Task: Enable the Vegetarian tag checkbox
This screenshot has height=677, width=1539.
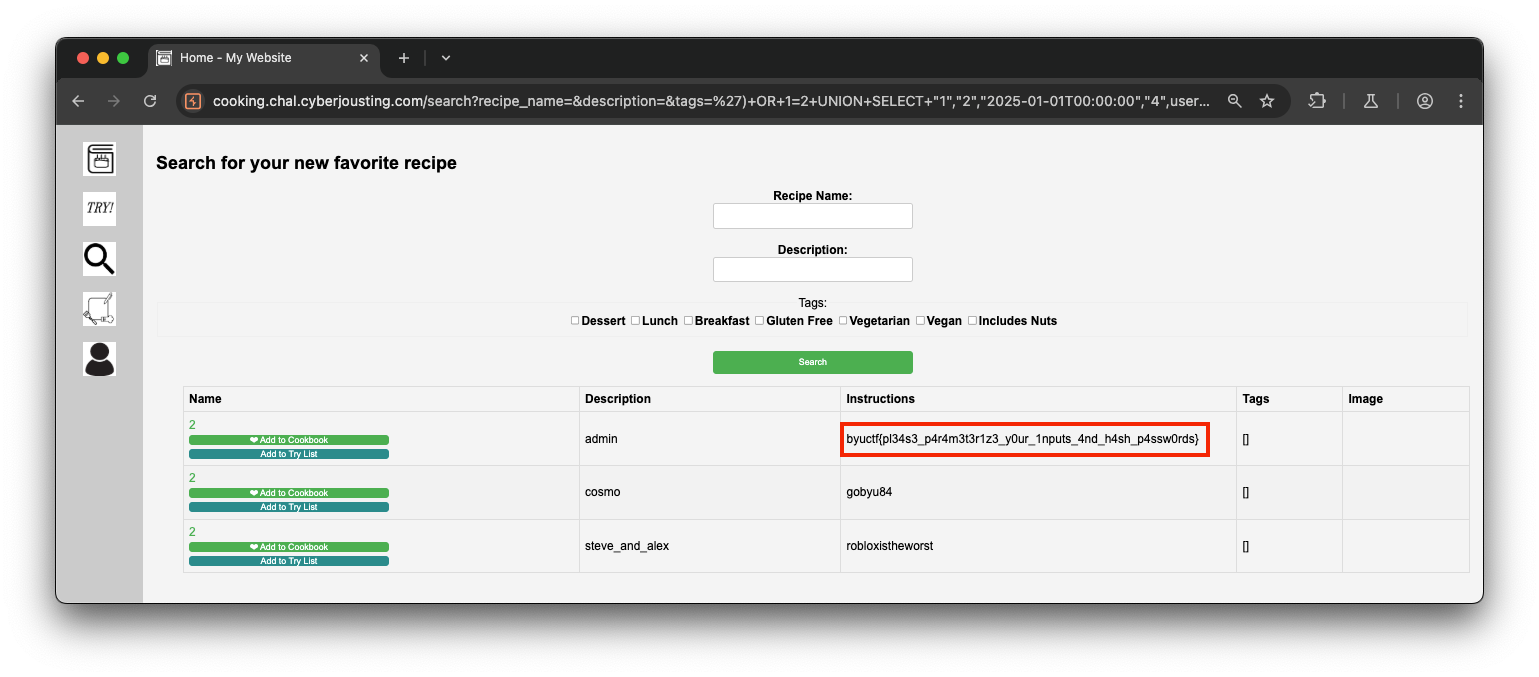Action: tap(843, 321)
